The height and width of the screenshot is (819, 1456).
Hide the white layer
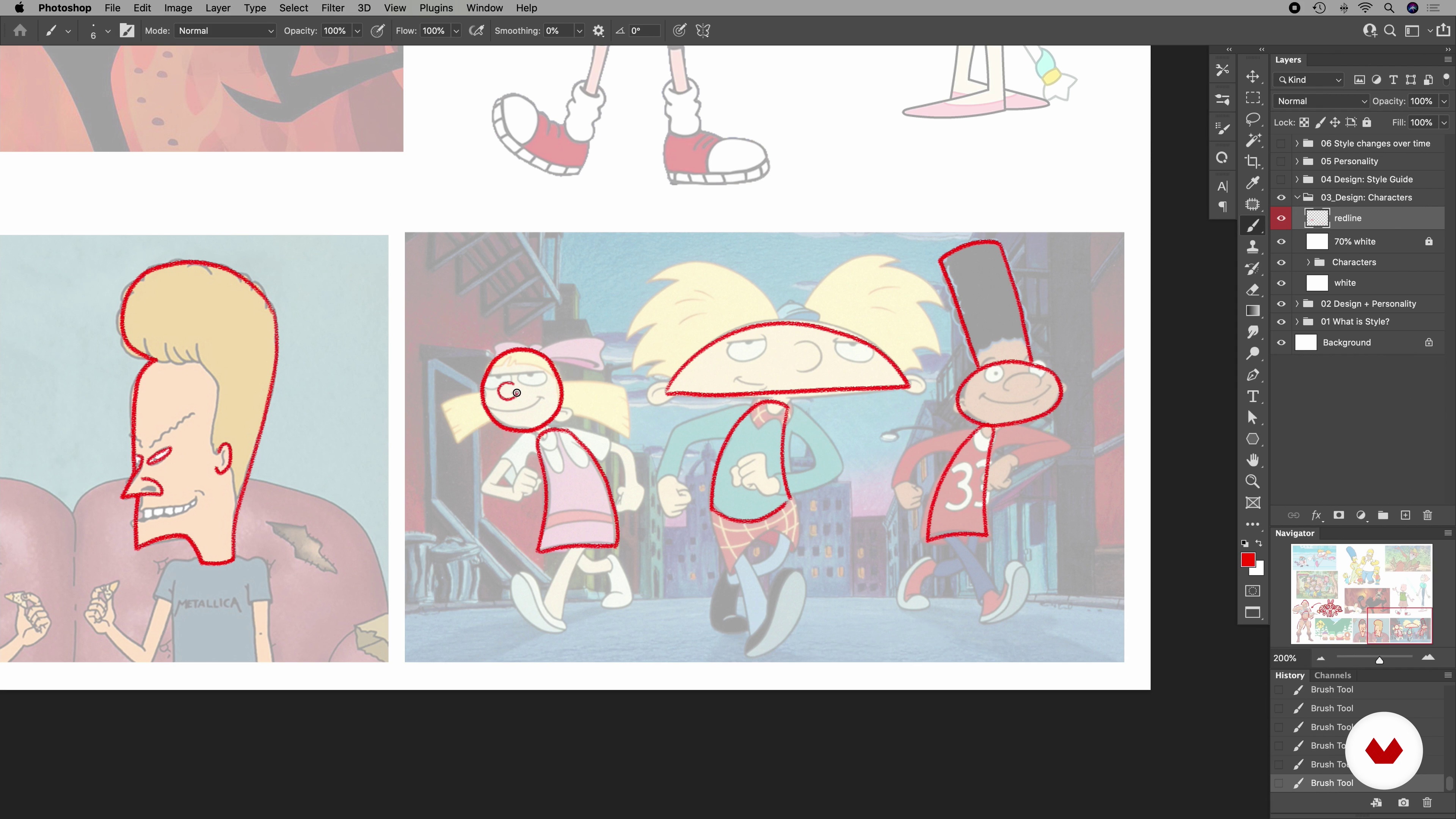[1281, 283]
